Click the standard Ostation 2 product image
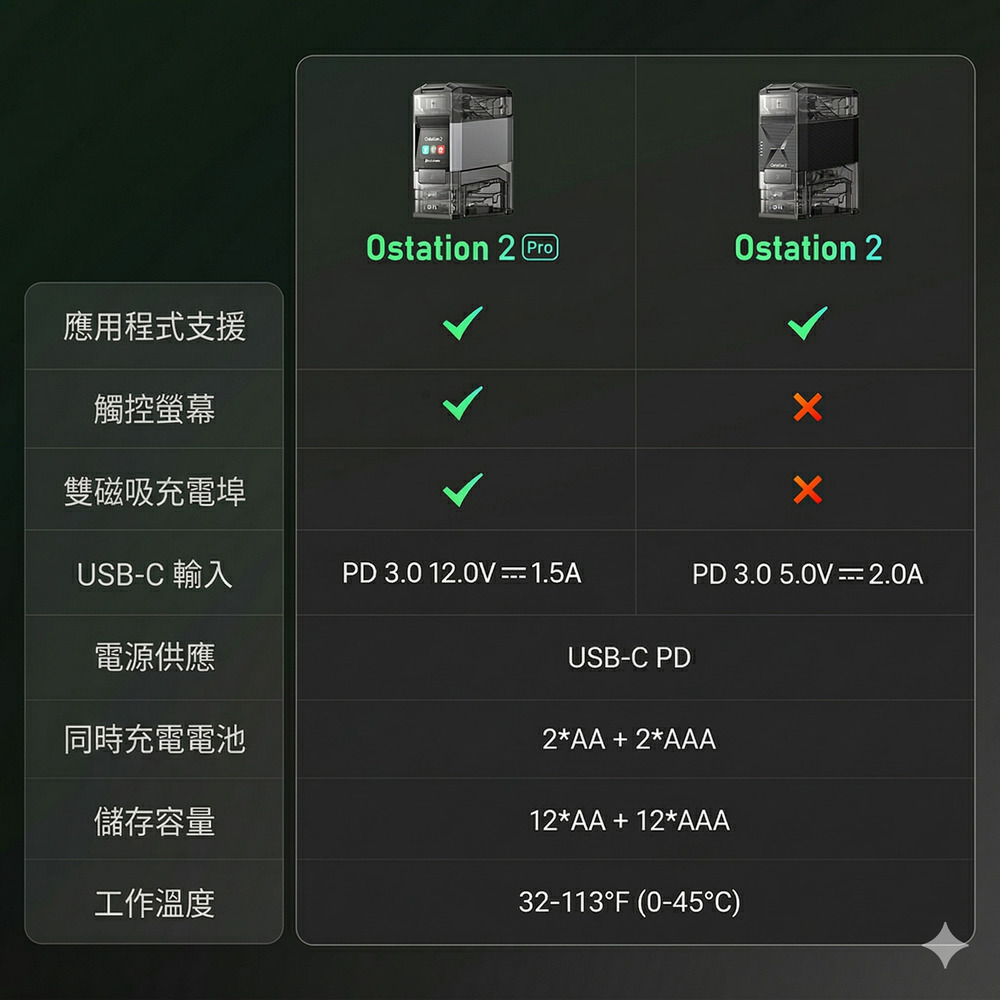 (807, 151)
